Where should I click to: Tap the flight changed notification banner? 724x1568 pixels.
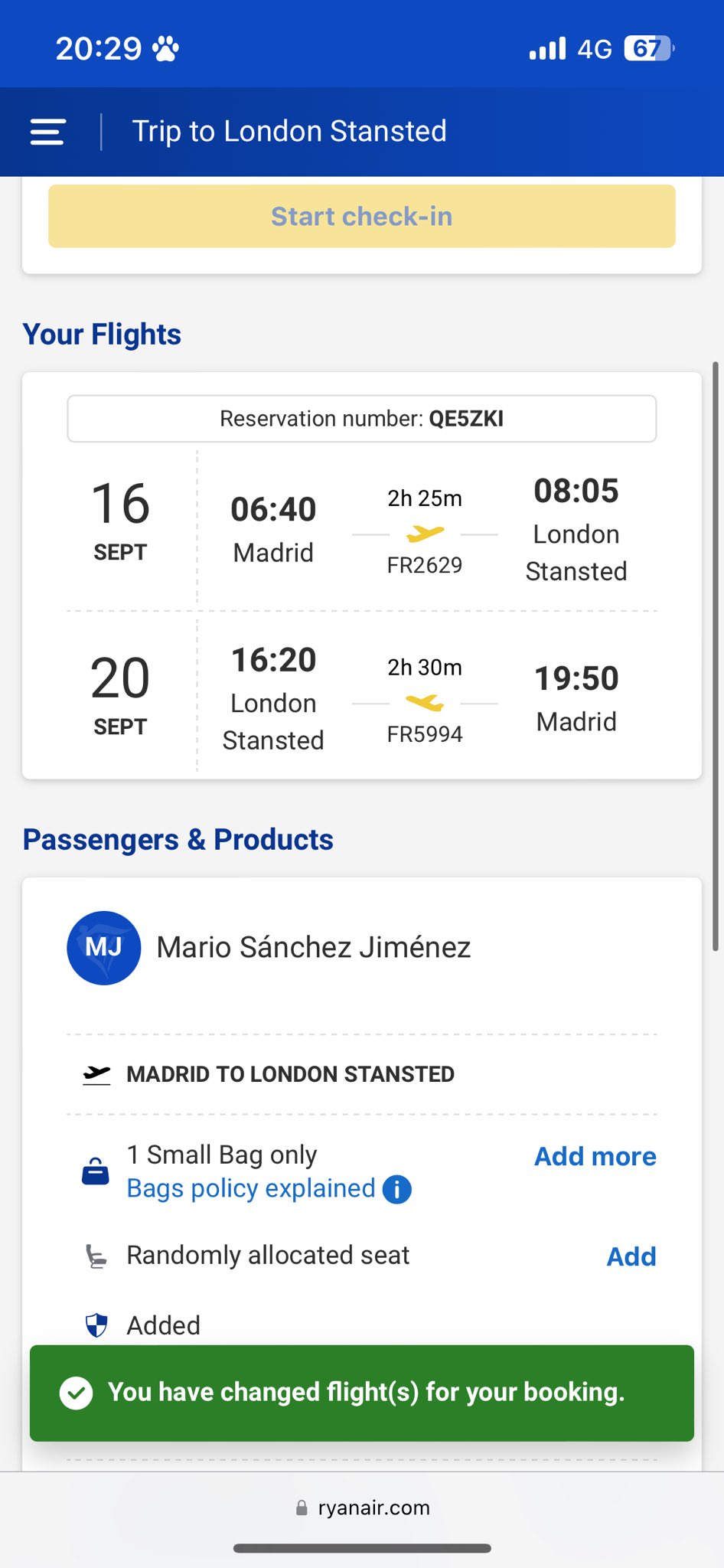[x=362, y=1393]
